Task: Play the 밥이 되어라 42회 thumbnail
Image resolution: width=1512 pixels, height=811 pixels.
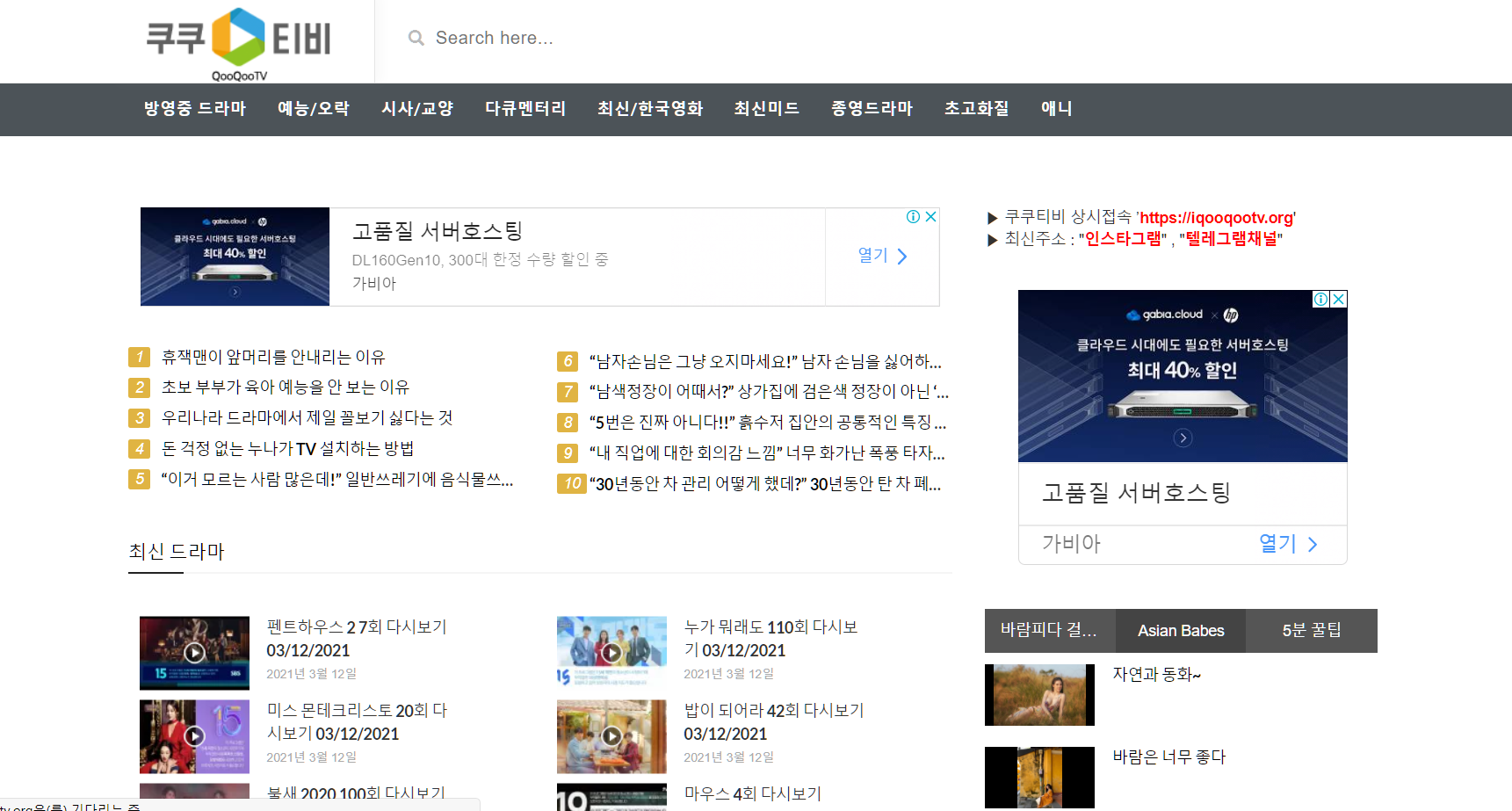Action: point(611,736)
